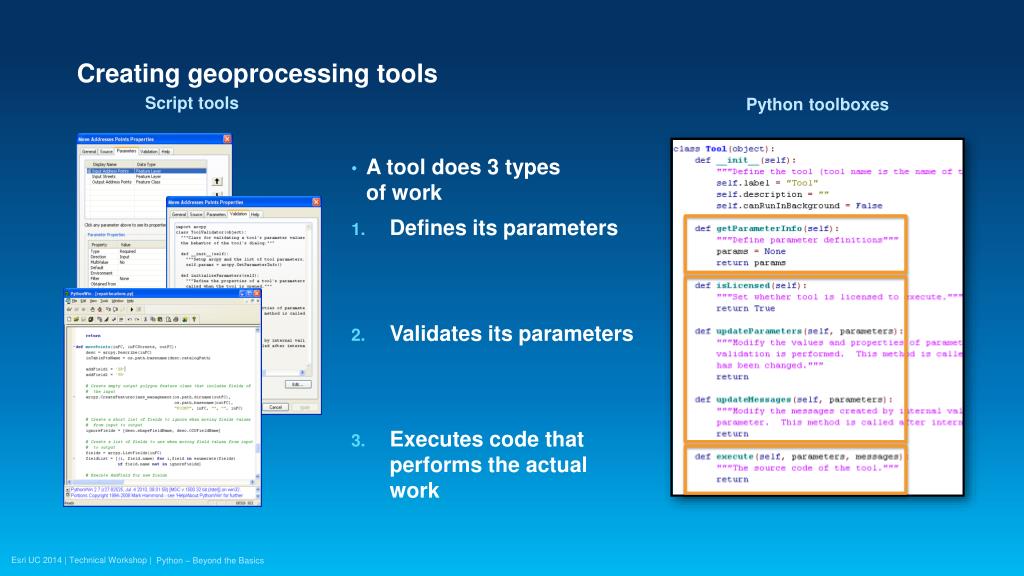Close the Validation Properties dialog with the X
Viewport: 1024px width, 576px height.
pyautogui.click(x=316, y=202)
